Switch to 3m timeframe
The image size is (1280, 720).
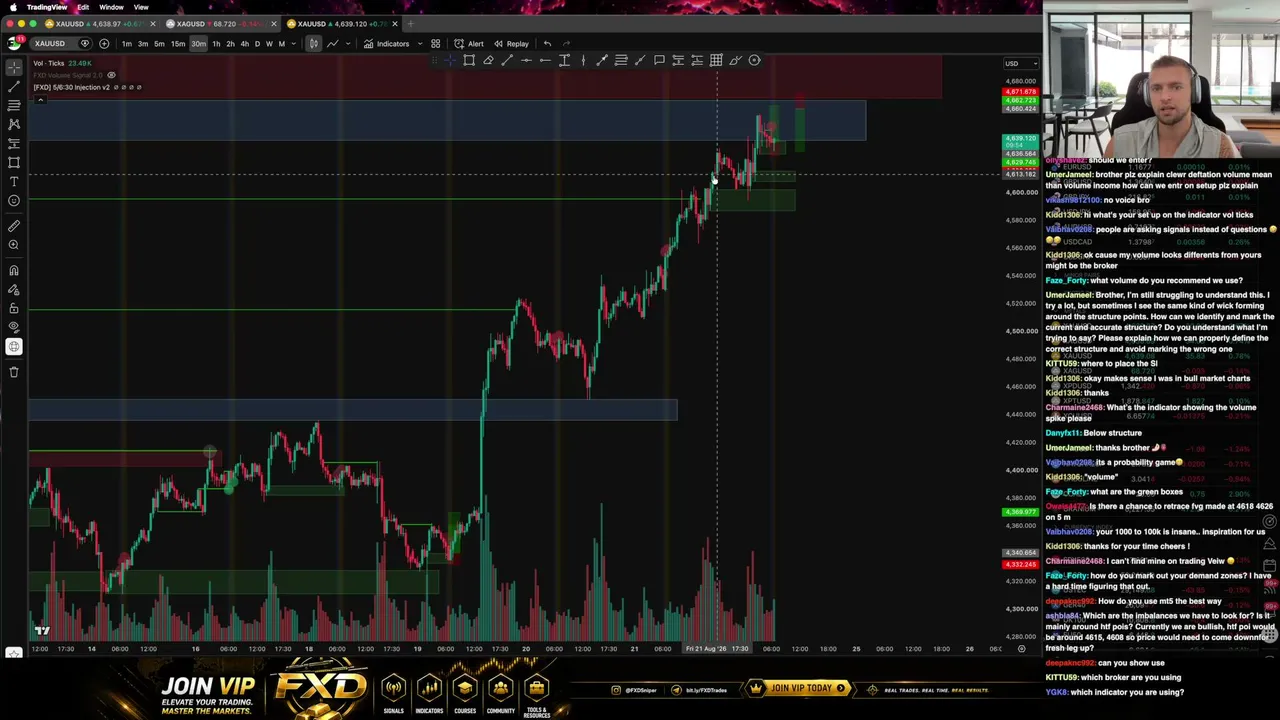[143, 43]
